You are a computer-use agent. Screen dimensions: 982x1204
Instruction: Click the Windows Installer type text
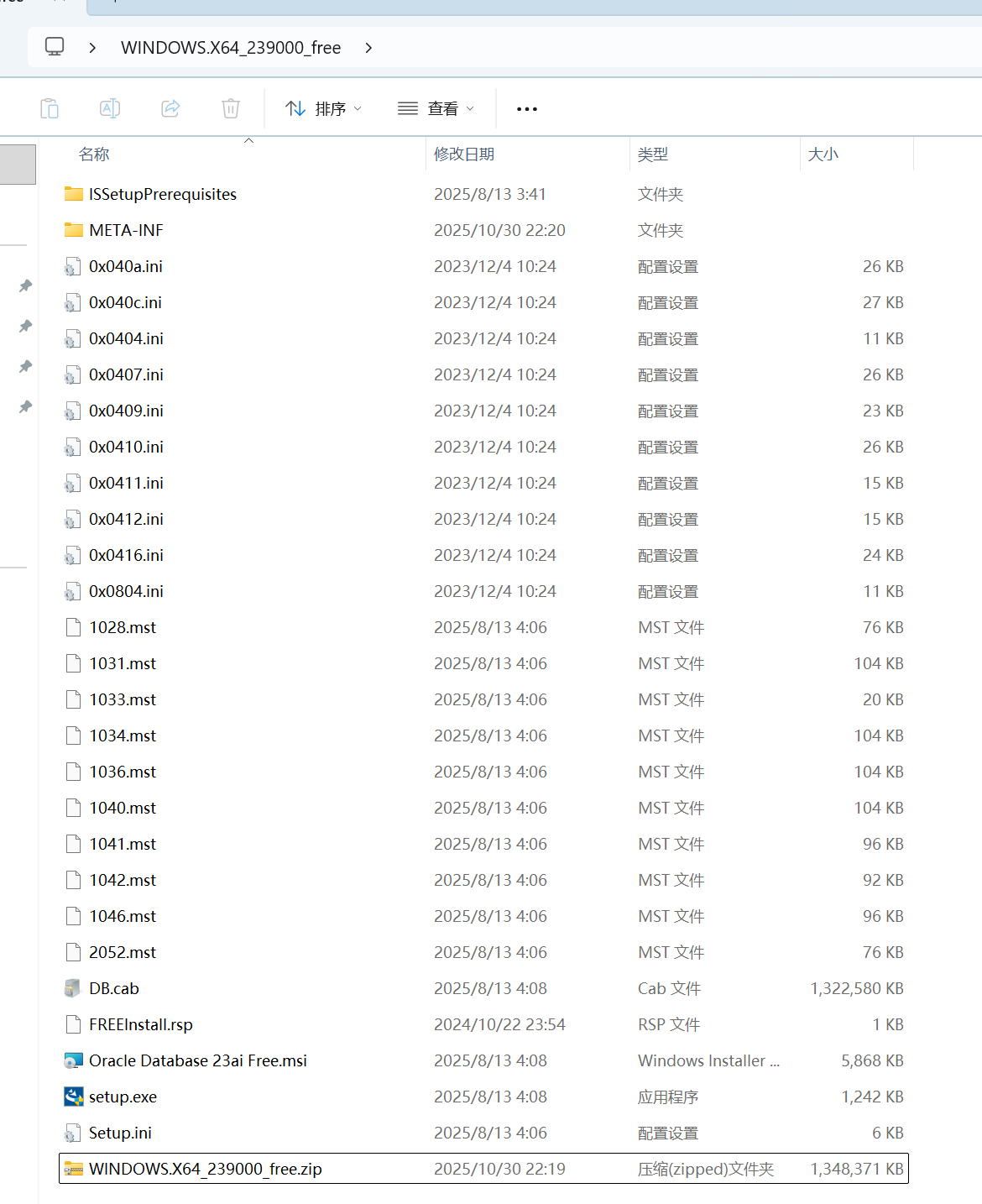(x=708, y=1060)
